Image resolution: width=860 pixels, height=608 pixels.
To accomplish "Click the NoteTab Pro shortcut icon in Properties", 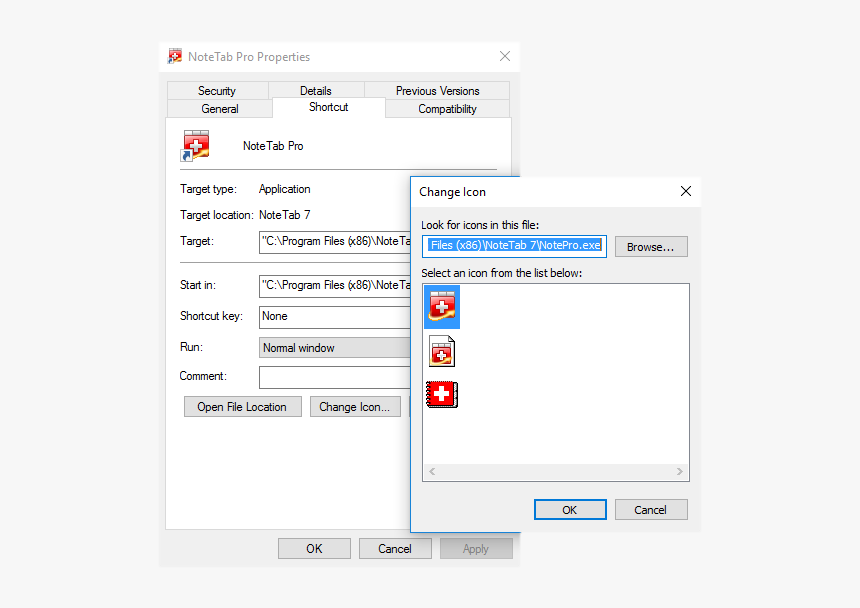I will [x=195, y=146].
